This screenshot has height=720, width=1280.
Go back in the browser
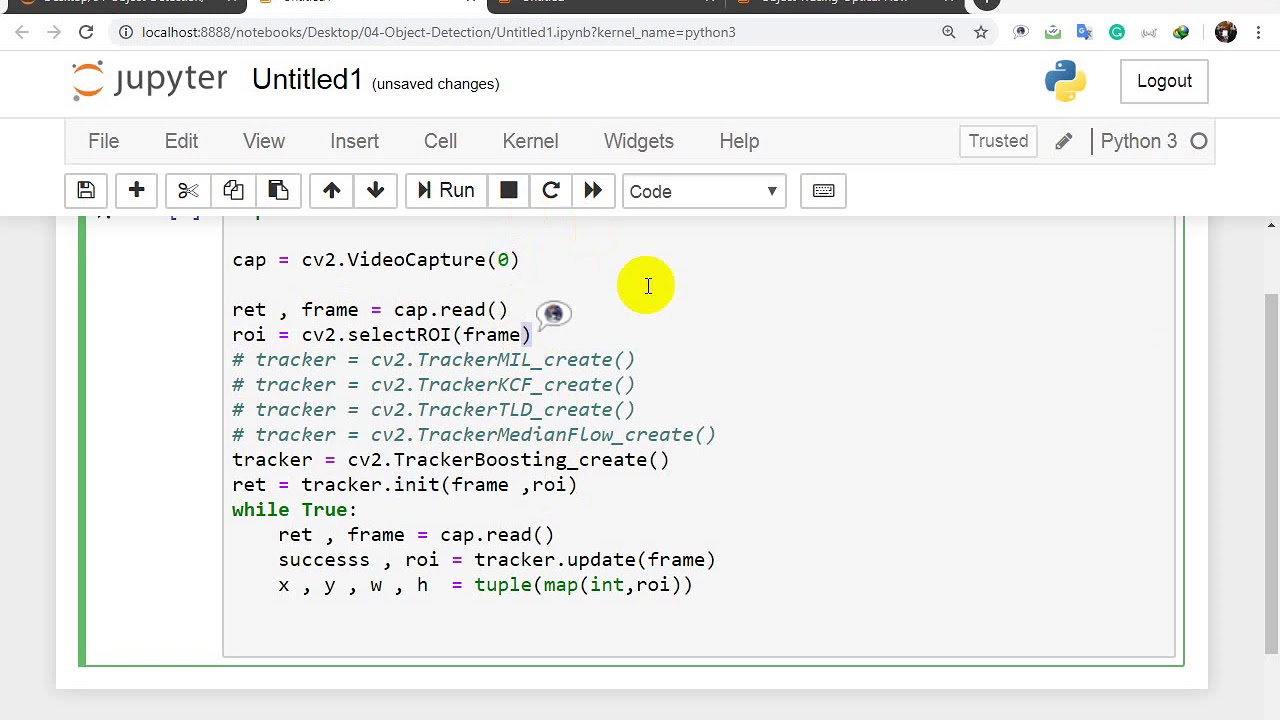click(22, 32)
